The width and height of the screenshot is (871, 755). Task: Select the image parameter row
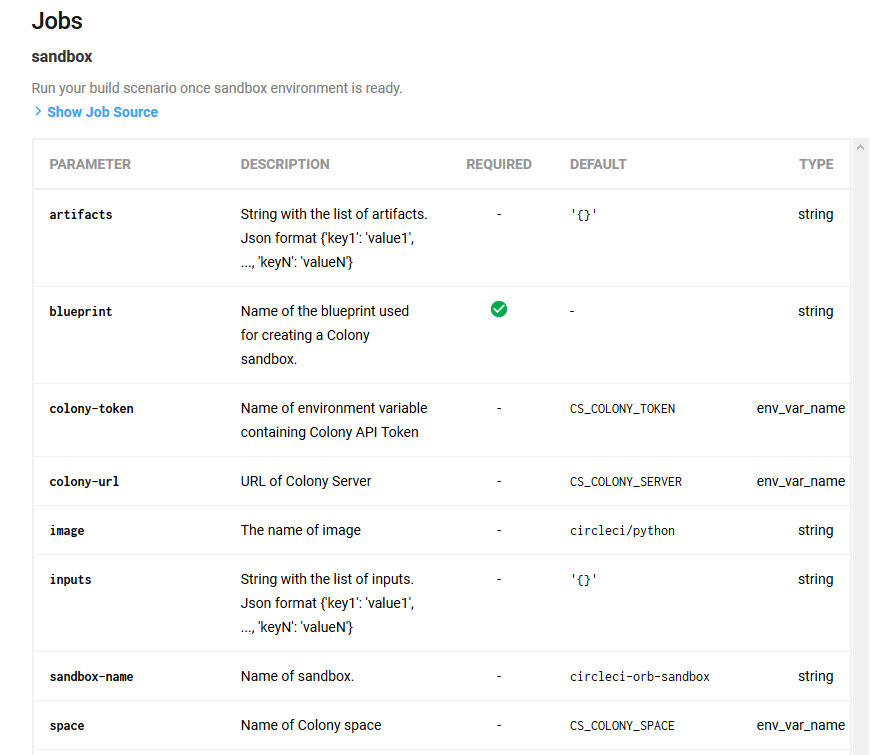tap(66, 530)
